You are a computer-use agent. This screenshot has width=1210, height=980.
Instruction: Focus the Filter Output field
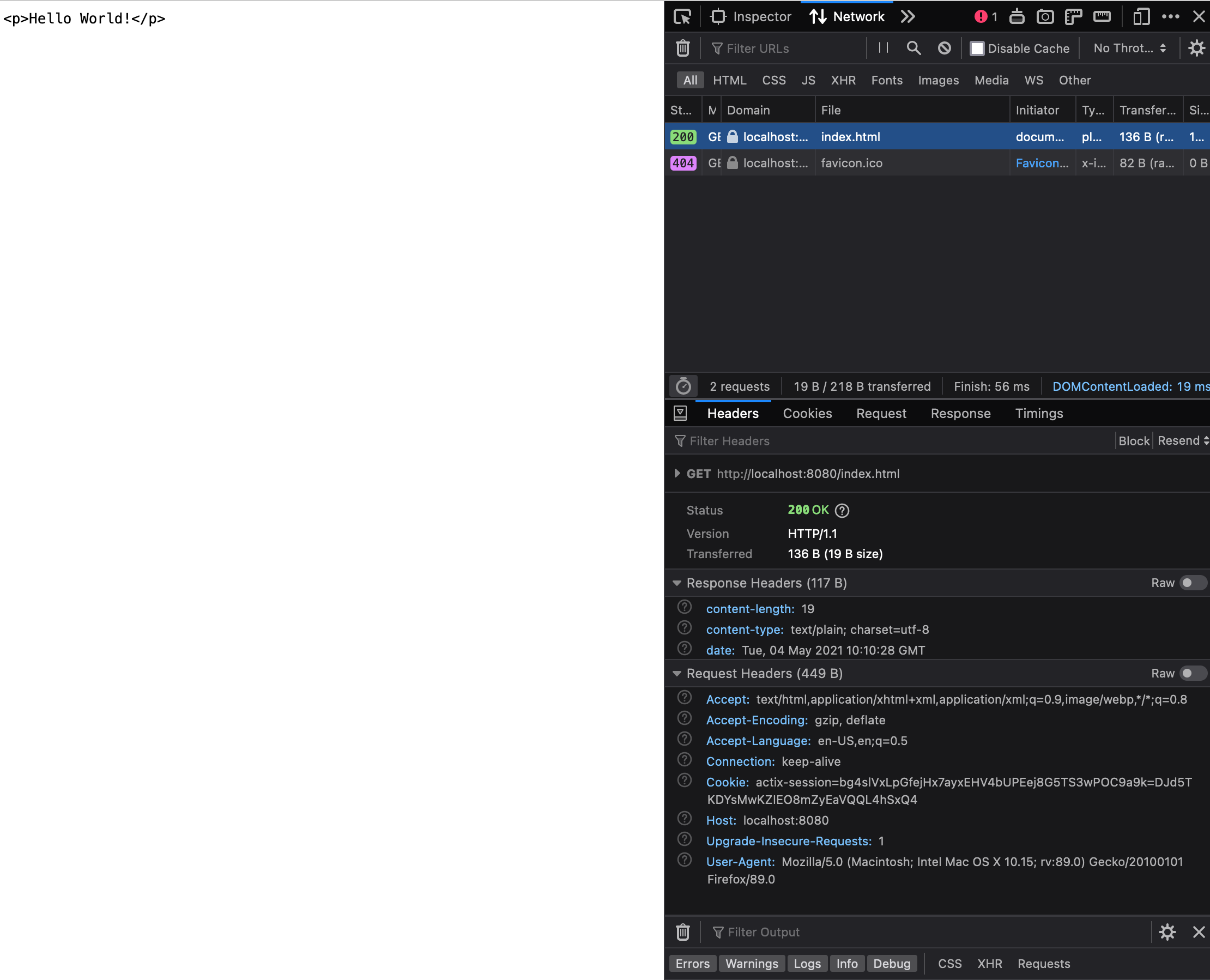(928, 932)
